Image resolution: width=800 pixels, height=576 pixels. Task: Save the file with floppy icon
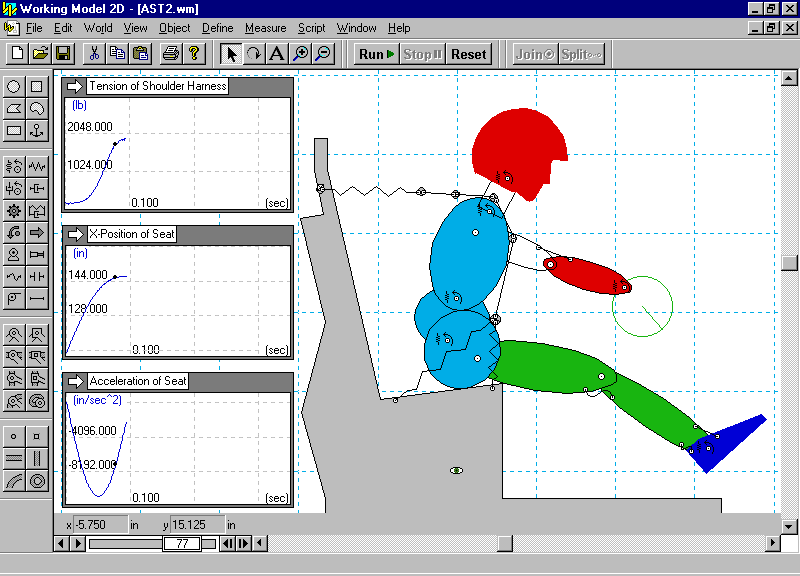[63, 54]
